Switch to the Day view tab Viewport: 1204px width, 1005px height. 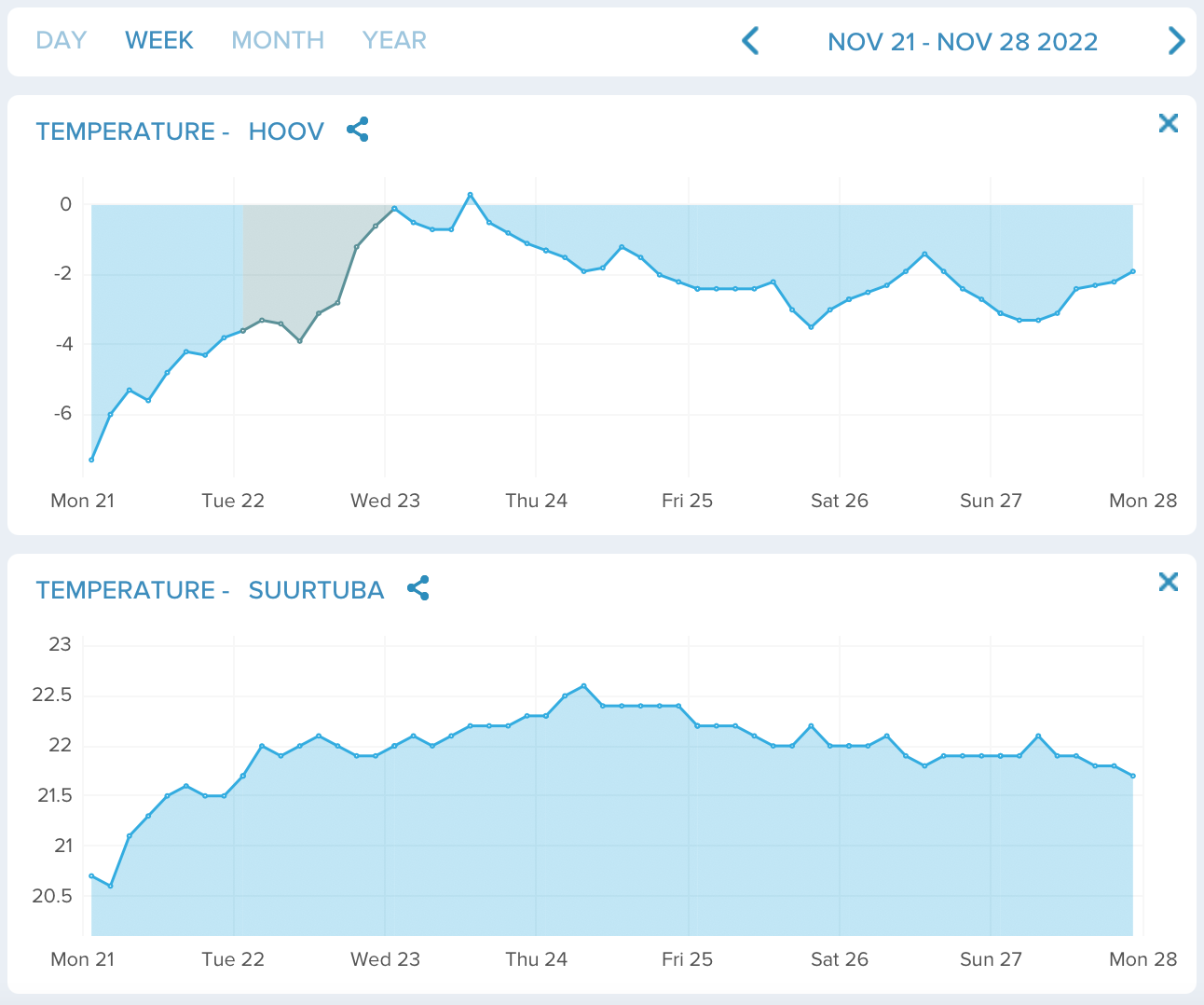point(62,40)
